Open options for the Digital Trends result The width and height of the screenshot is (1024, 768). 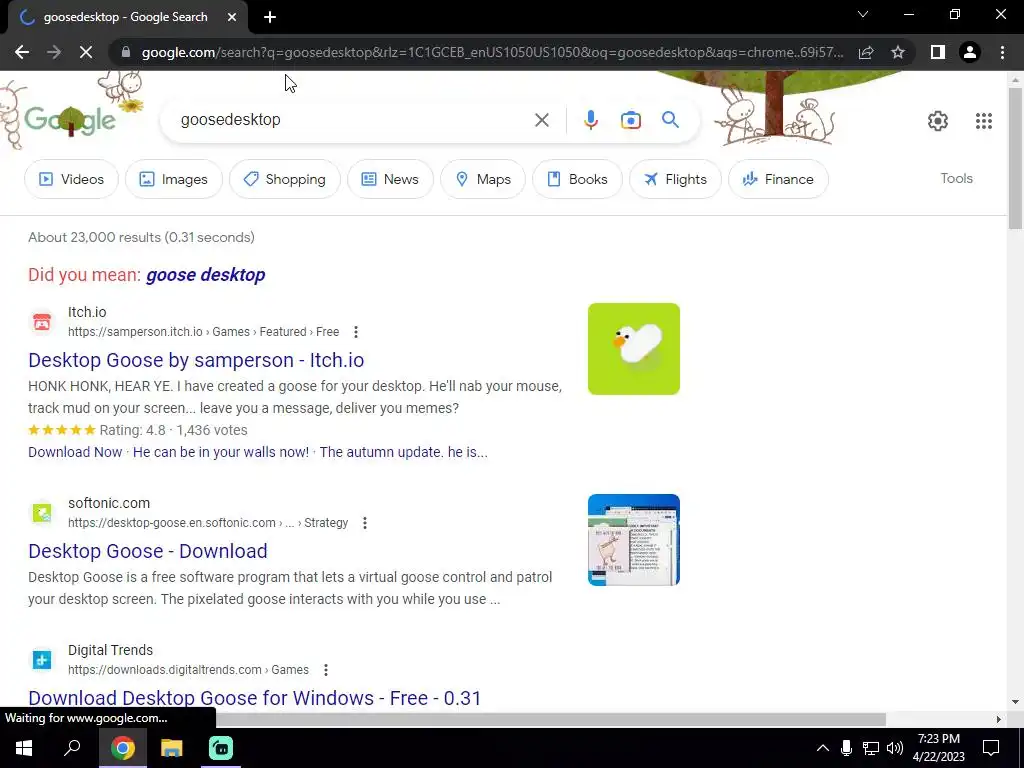(325, 670)
